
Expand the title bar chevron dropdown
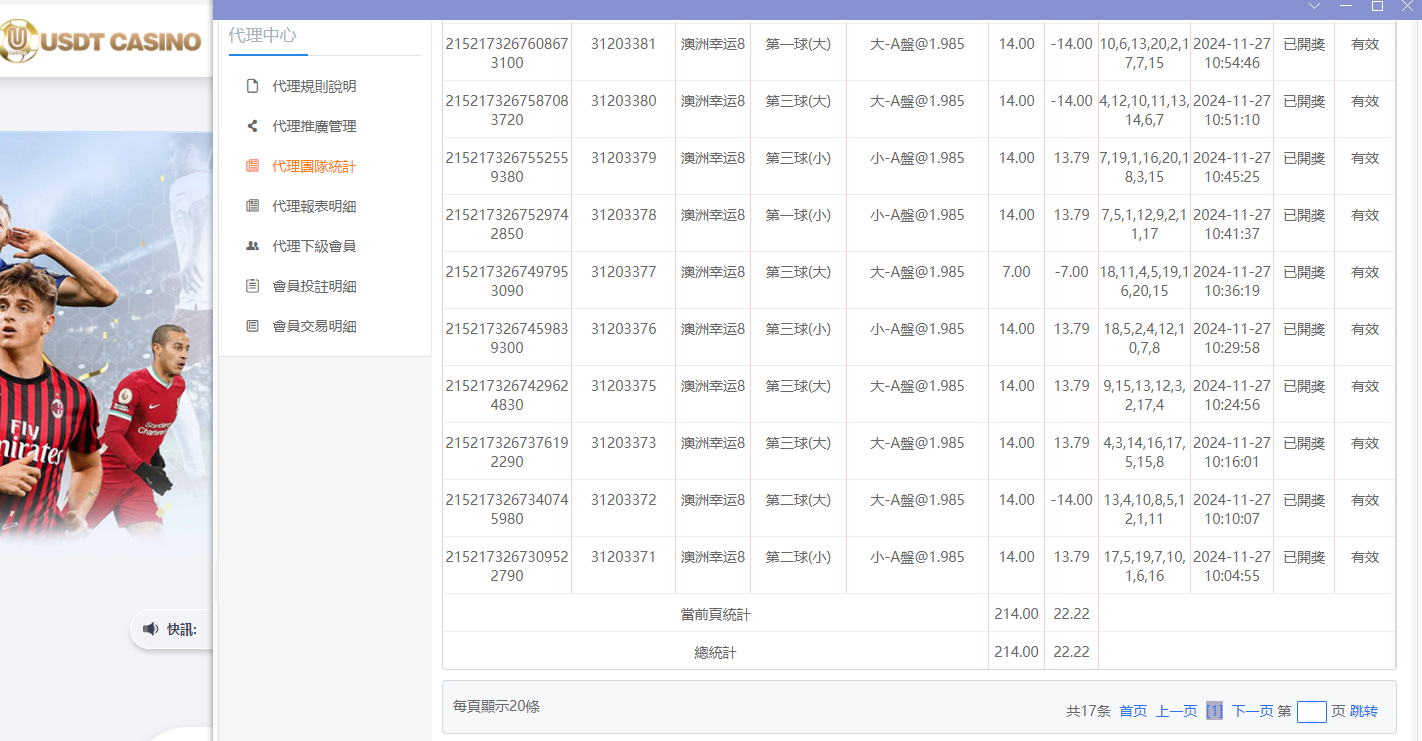[1315, 7]
